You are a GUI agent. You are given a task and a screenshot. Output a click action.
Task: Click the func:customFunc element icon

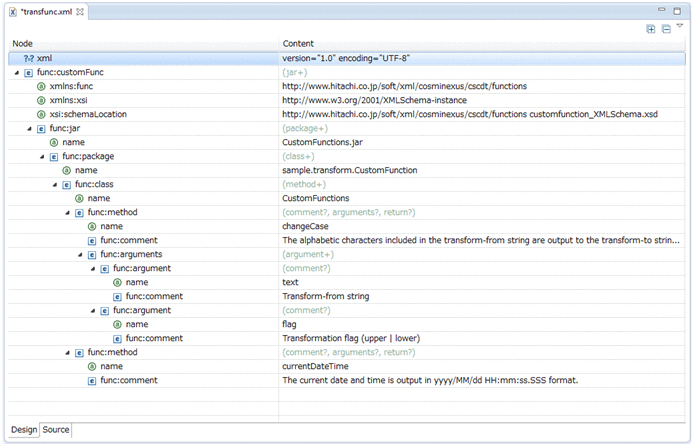coord(29,73)
